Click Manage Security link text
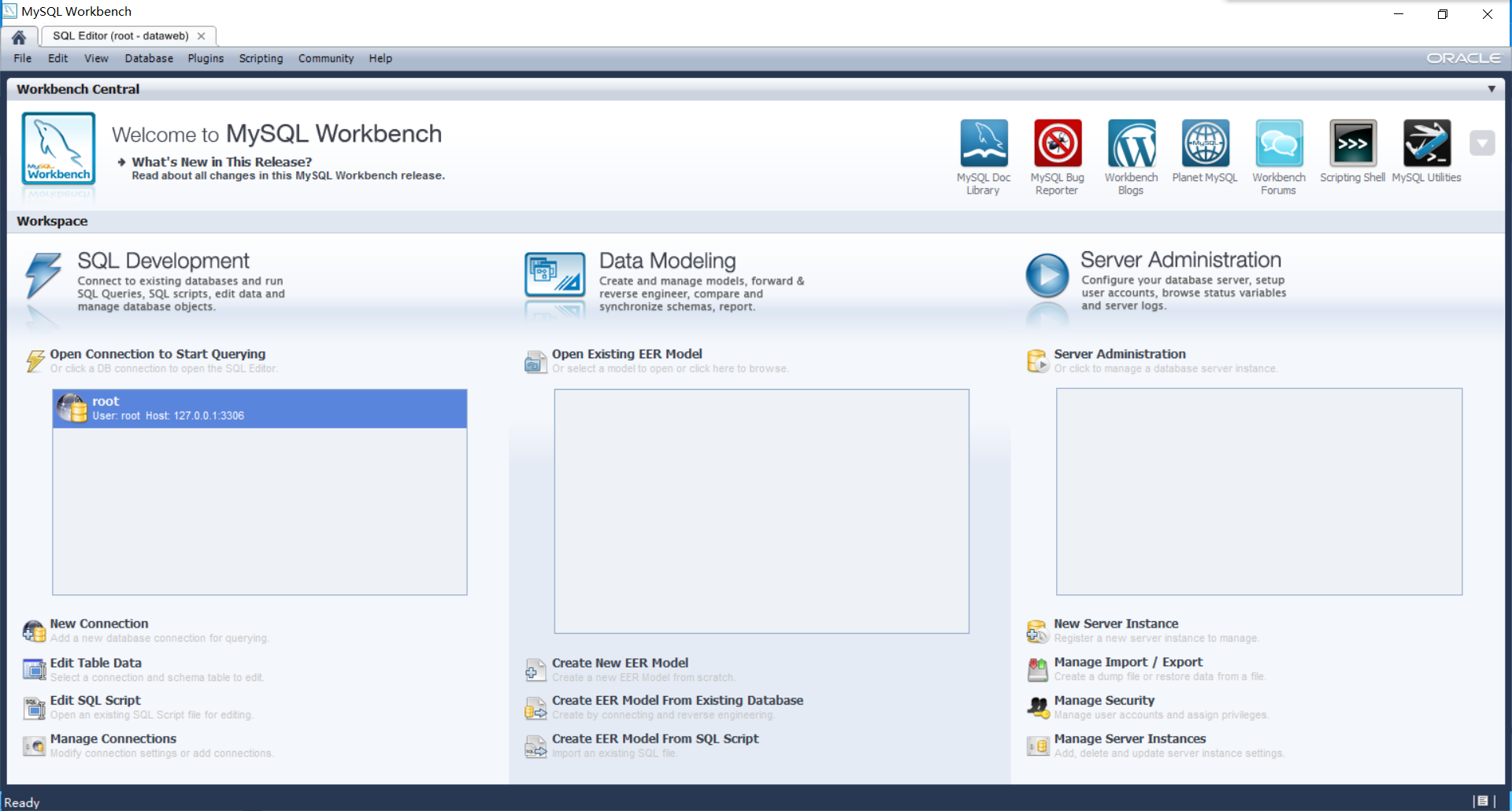 point(1104,700)
